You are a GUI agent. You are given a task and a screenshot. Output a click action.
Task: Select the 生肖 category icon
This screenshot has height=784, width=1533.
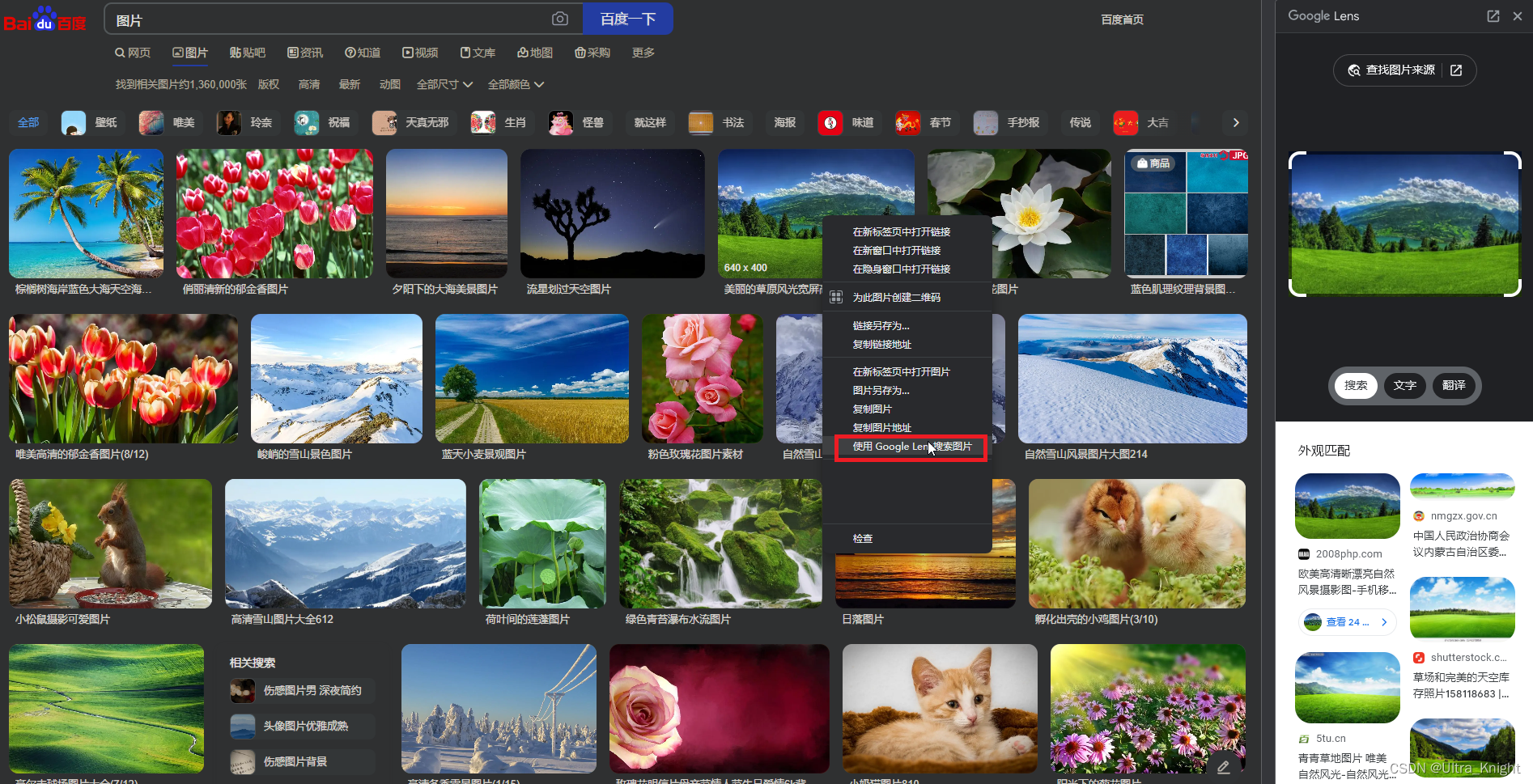(x=483, y=123)
